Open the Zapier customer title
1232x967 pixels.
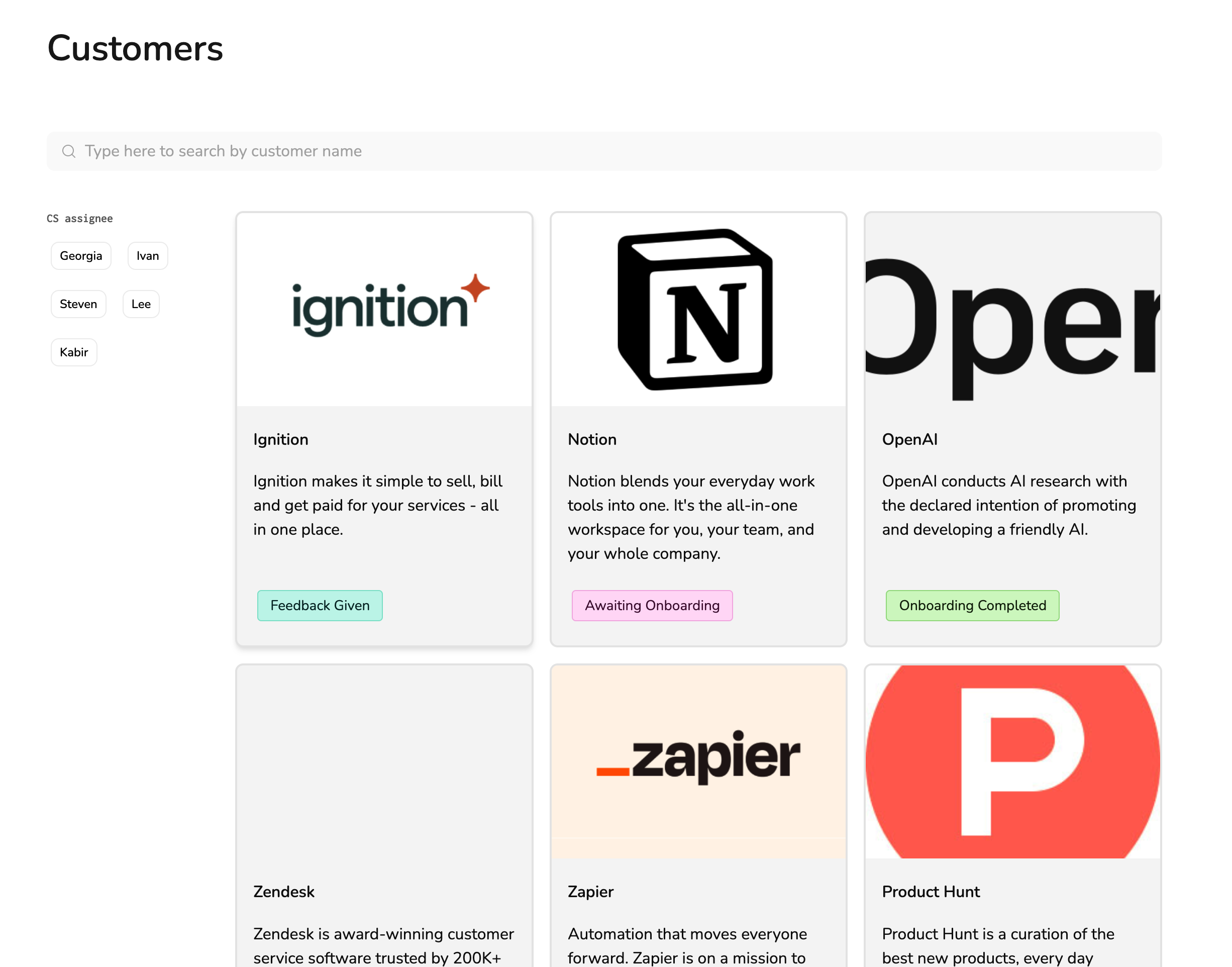[x=590, y=892]
